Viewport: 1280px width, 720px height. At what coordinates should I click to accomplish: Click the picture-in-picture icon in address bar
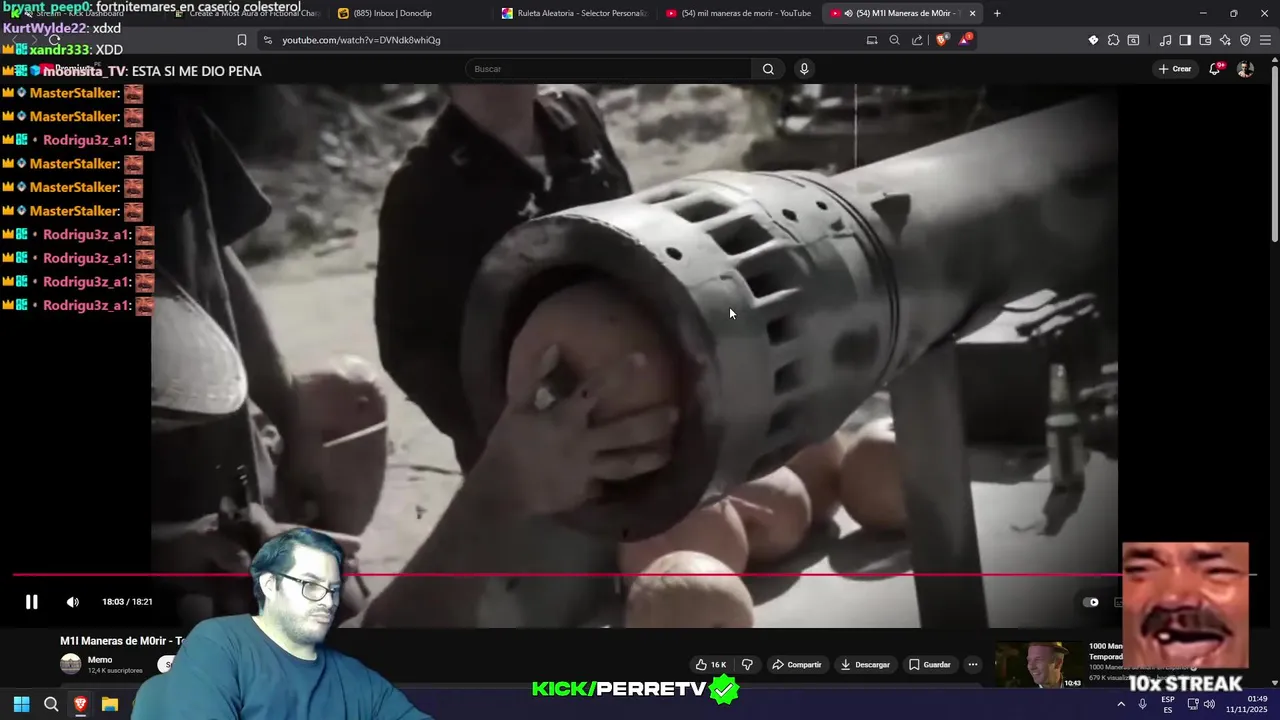tap(872, 40)
